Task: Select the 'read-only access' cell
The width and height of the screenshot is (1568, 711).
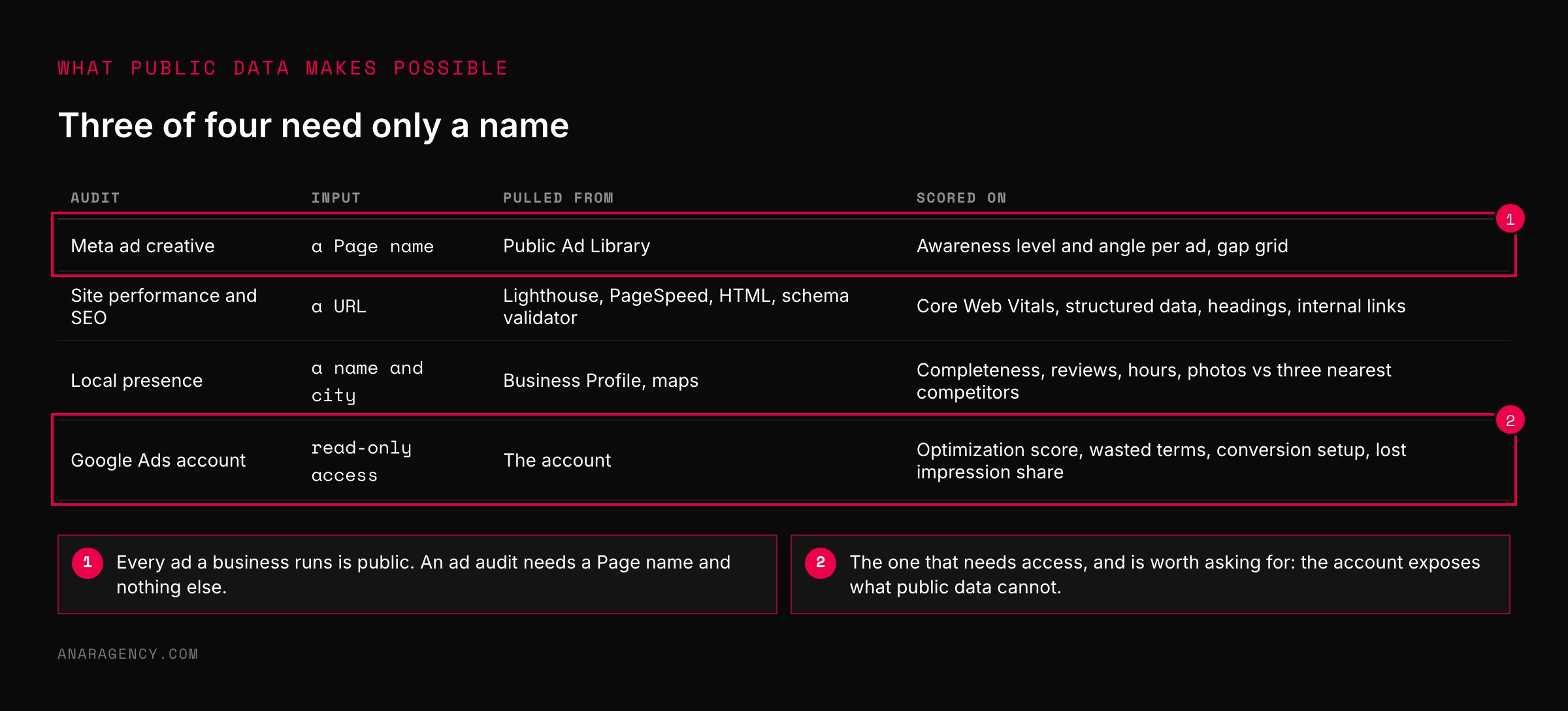Action: pyautogui.click(x=361, y=461)
